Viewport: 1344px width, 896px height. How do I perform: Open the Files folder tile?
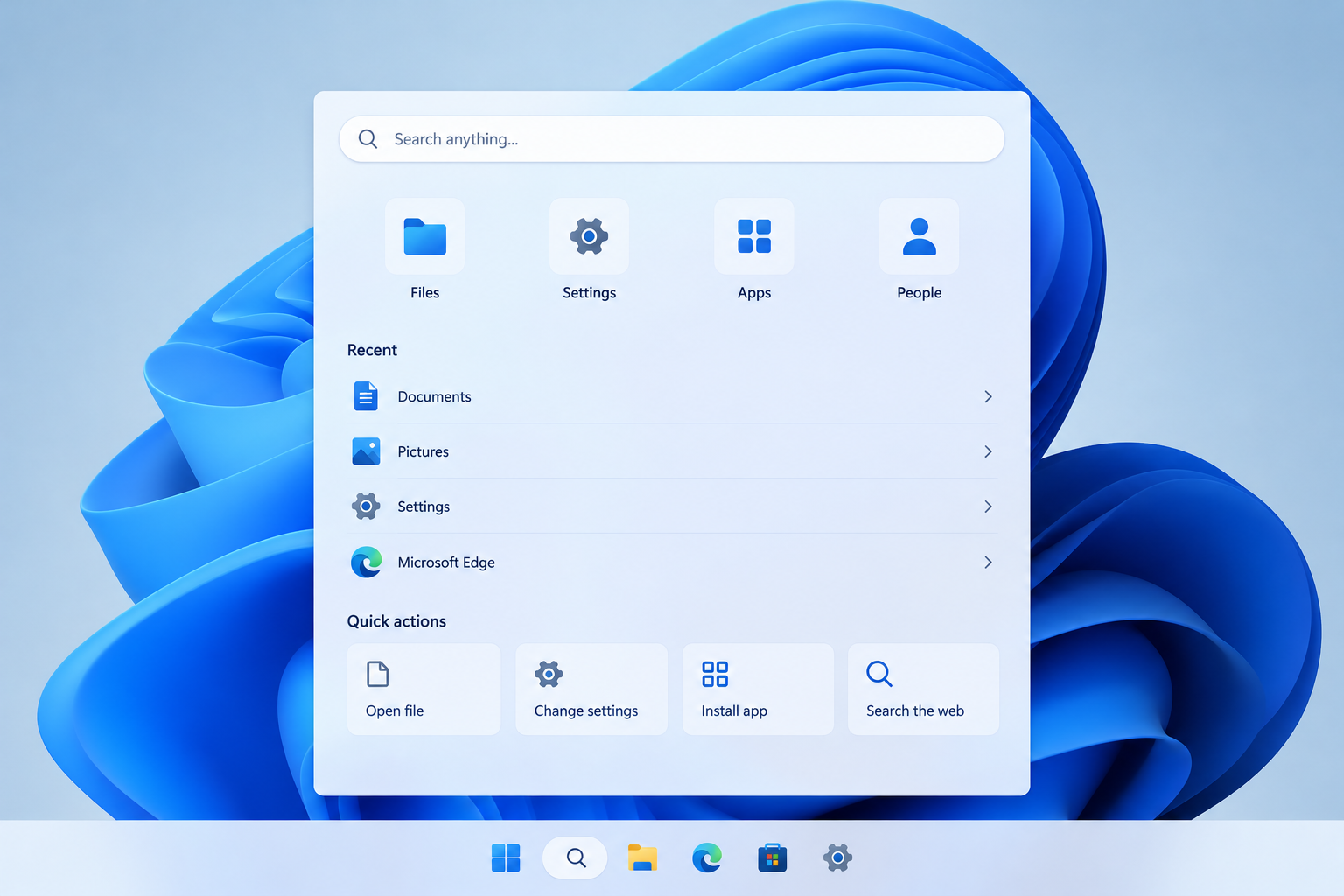click(x=425, y=236)
